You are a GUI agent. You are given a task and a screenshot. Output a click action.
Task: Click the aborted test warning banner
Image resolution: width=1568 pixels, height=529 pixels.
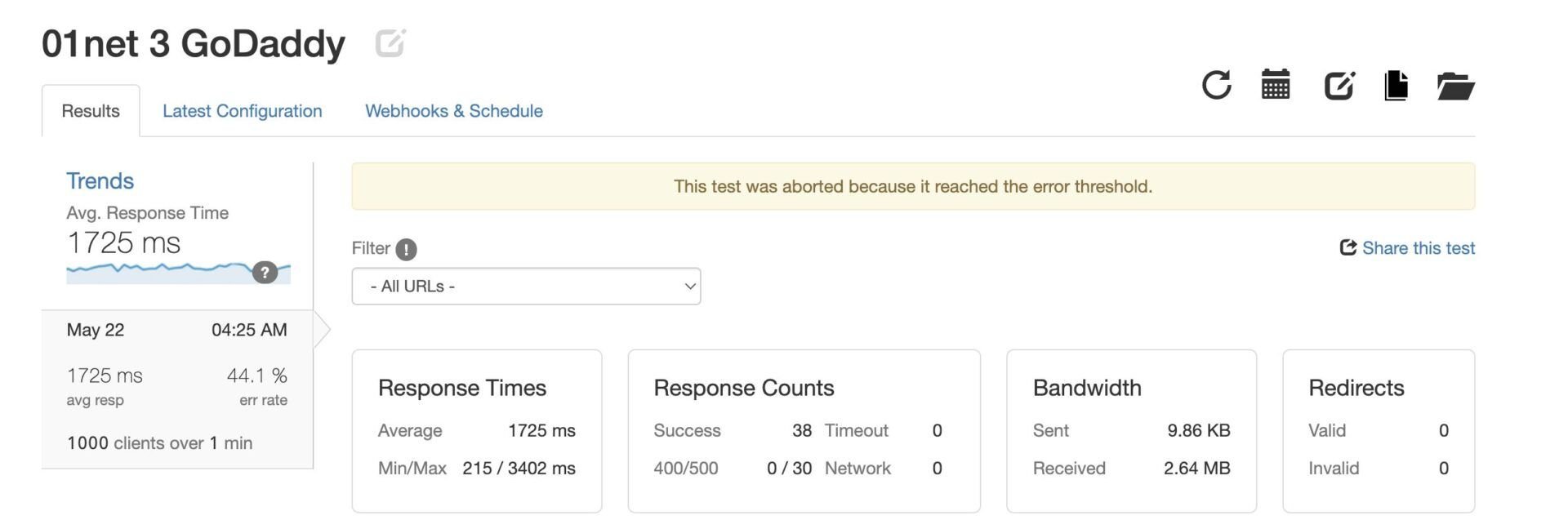913,186
